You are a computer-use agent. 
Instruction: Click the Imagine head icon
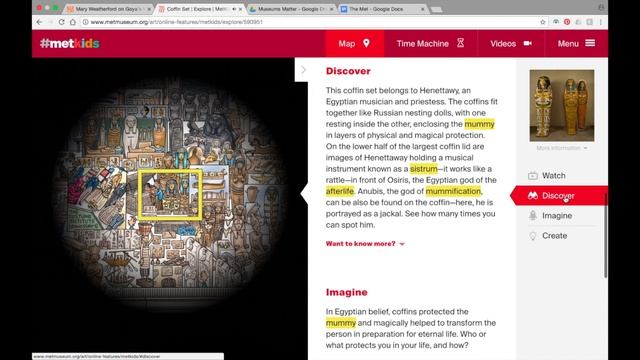point(533,216)
